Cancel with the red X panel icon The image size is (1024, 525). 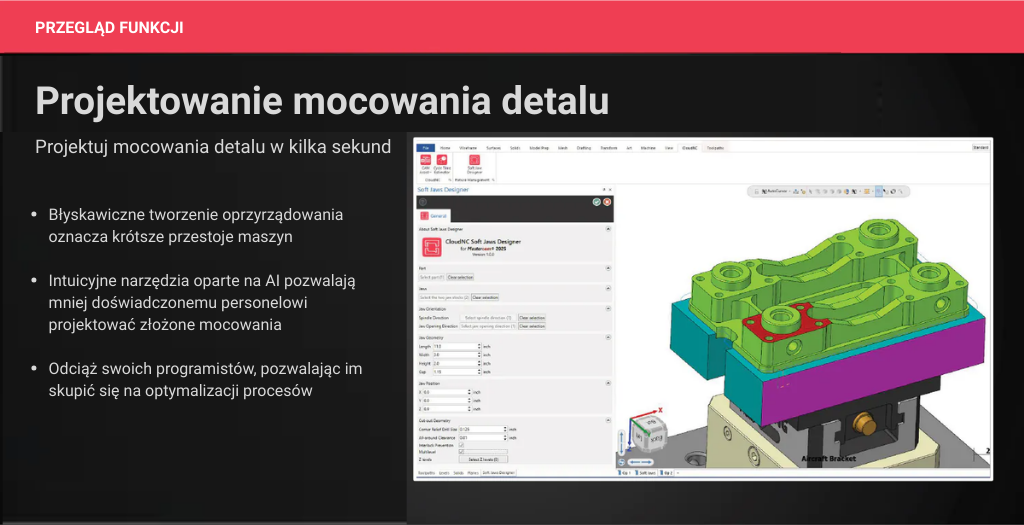click(607, 201)
